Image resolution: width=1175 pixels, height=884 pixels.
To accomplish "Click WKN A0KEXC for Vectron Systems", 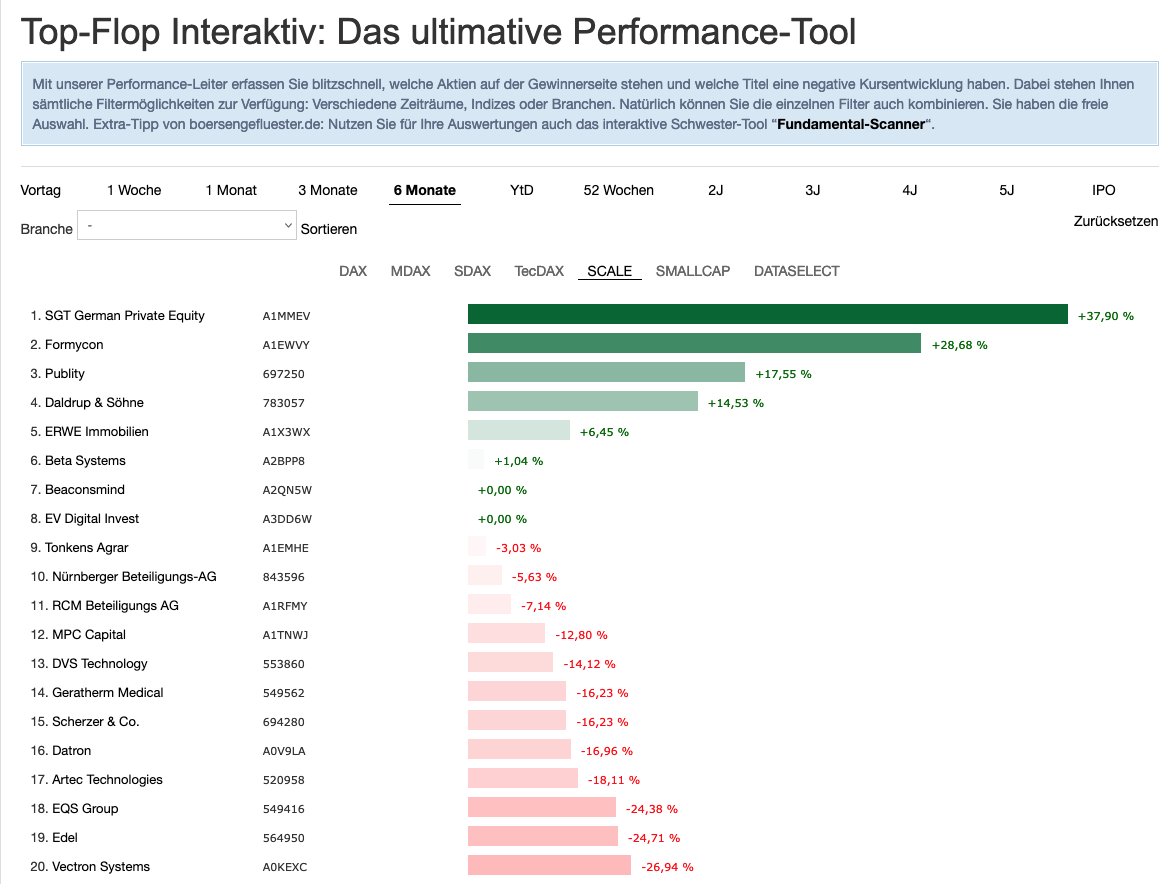I will click(285, 867).
